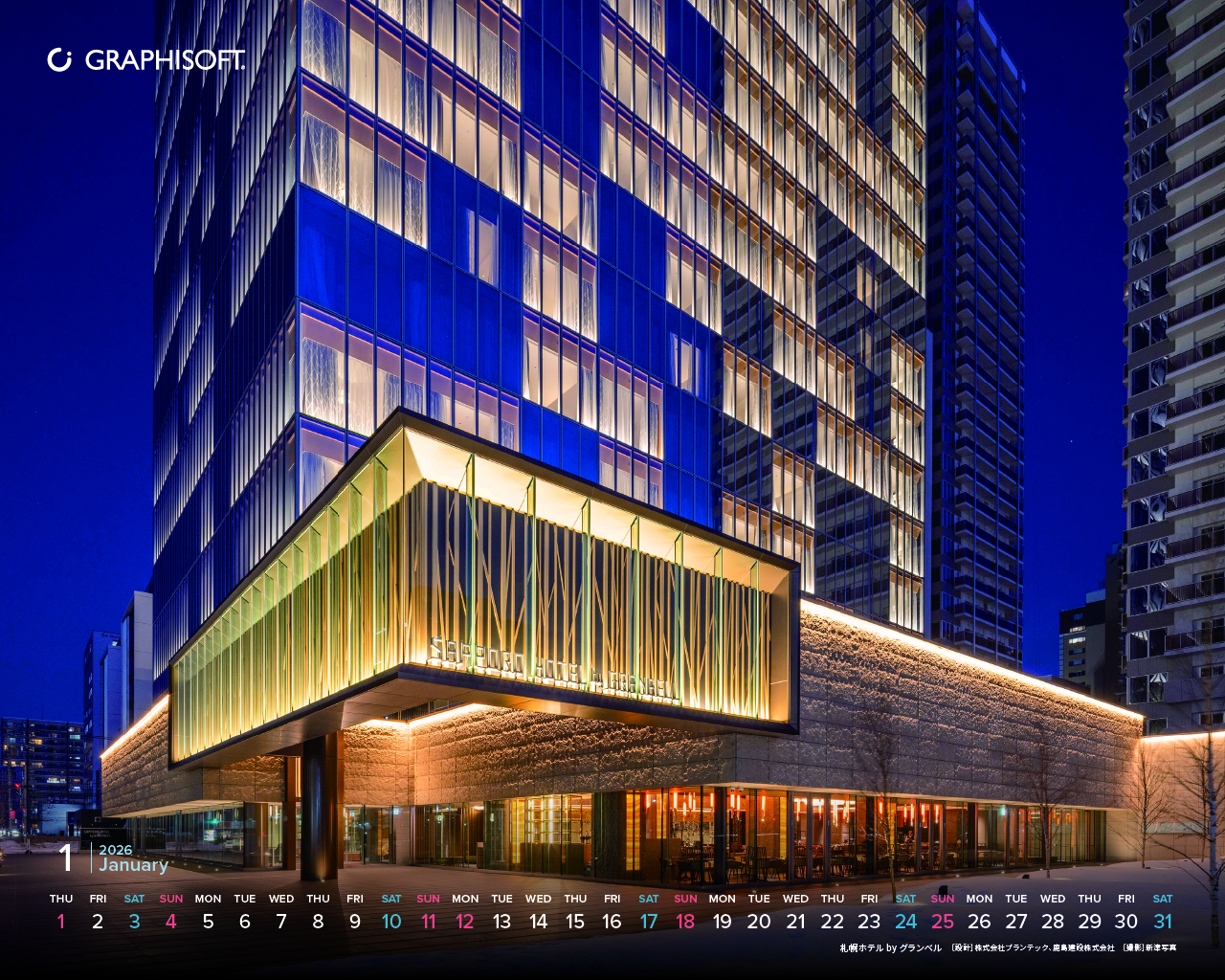Pick Sunday the 25th date
Viewport: 1225px width, 980px height.
(x=943, y=922)
